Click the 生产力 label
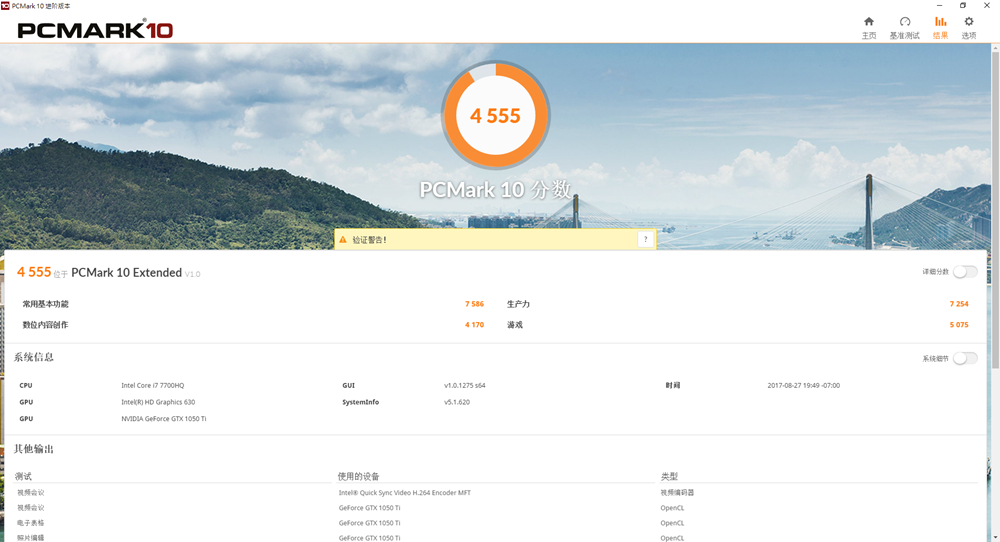This screenshot has height=542, width=1000. pyautogui.click(x=518, y=304)
